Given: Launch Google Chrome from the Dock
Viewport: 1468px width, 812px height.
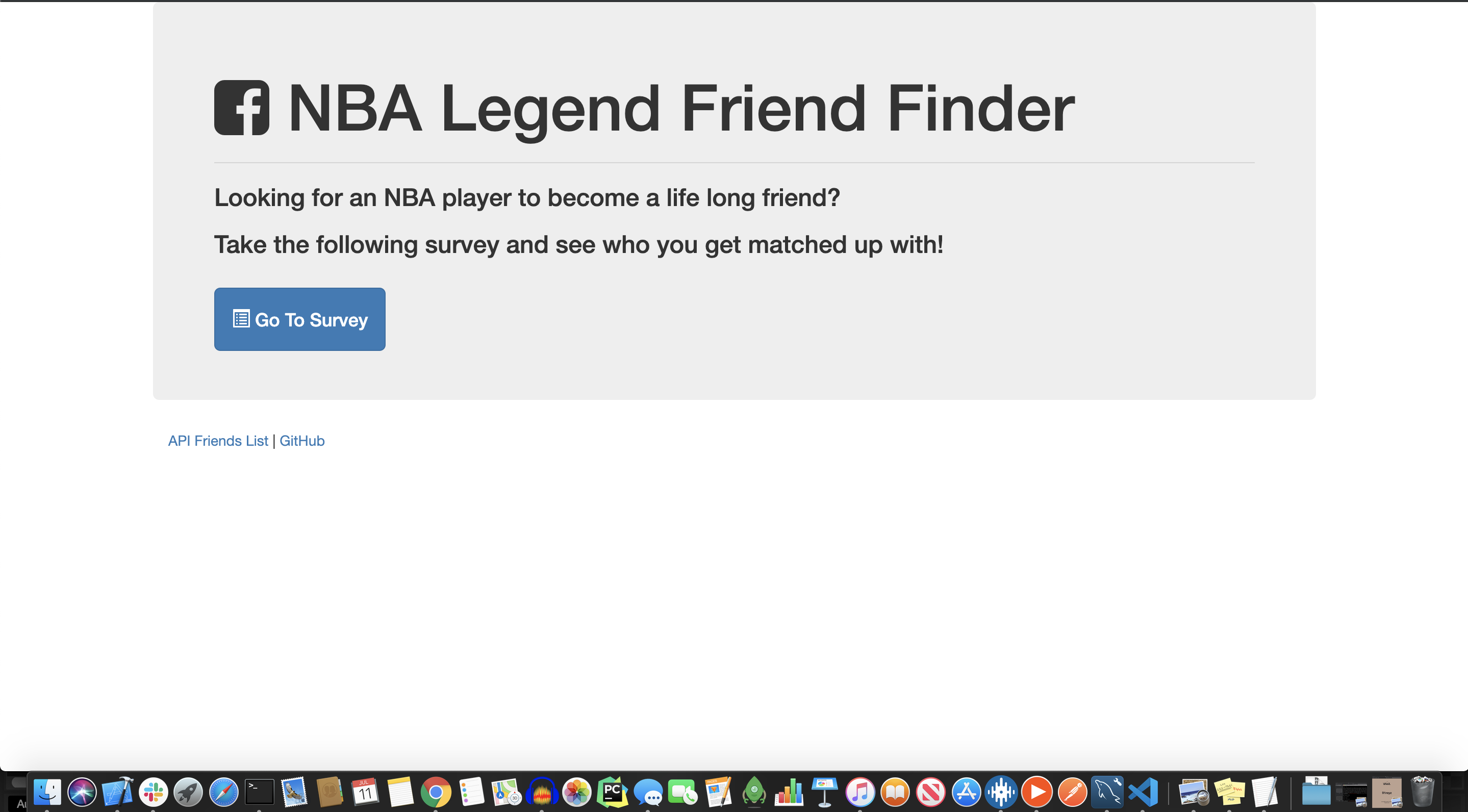Looking at the screenshot, I should click(x=436, y=792).
